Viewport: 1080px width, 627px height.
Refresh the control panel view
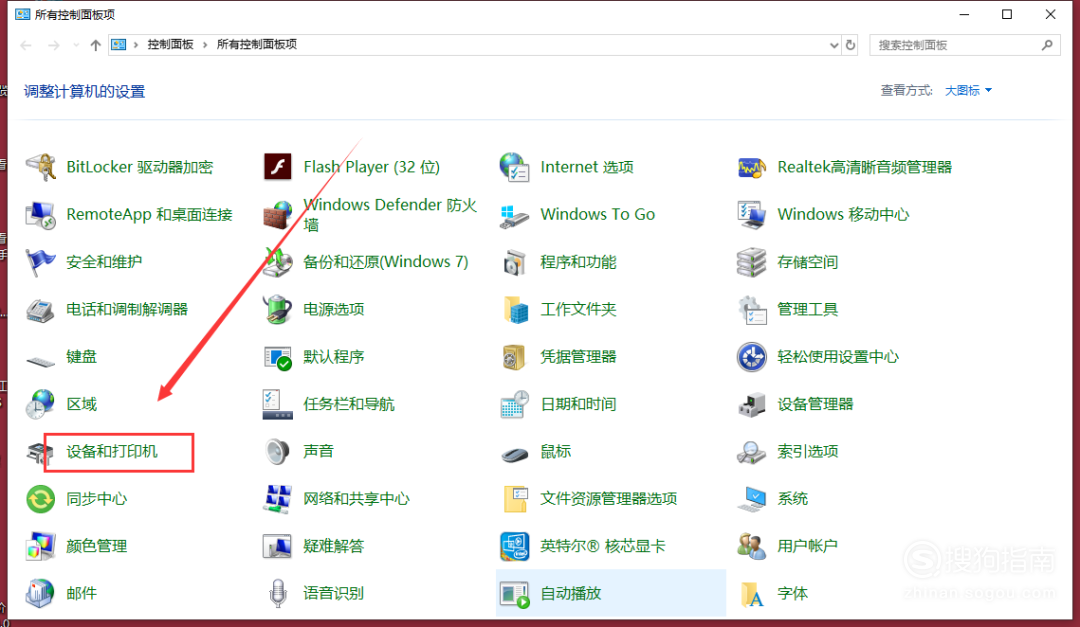click(x=851, y=45)
